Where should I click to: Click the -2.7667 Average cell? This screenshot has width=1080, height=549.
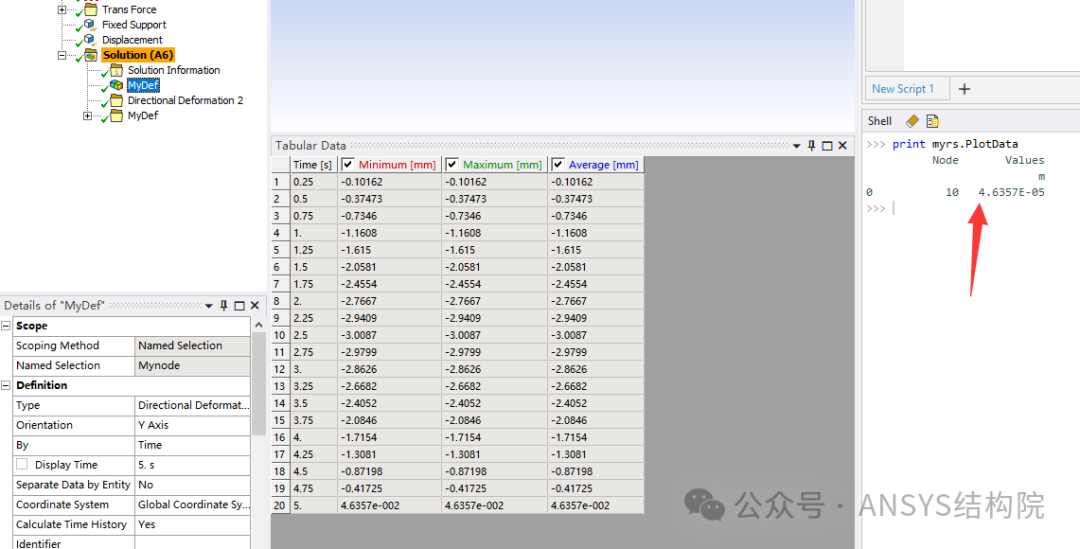click(x=596, y=301)
